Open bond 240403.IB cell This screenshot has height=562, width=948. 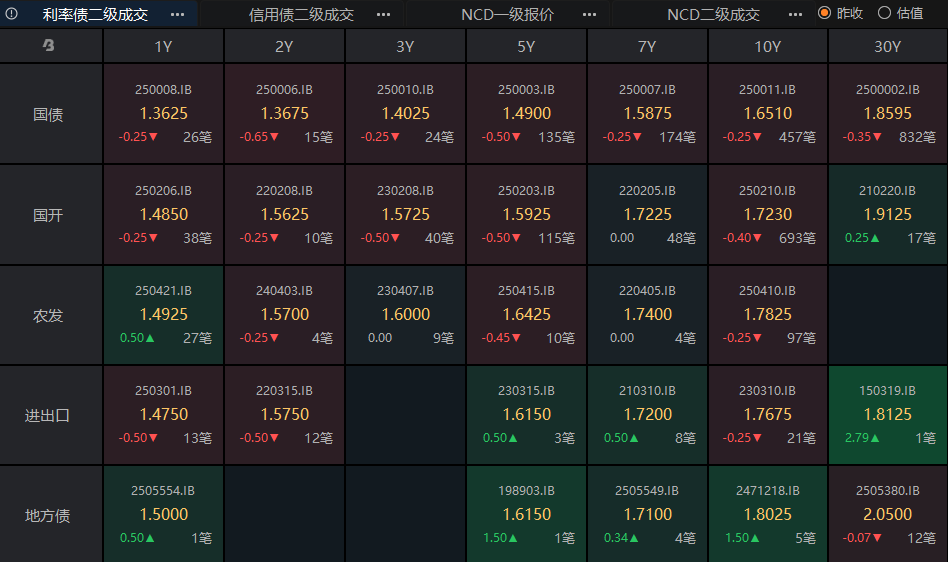tap(284, 315)
